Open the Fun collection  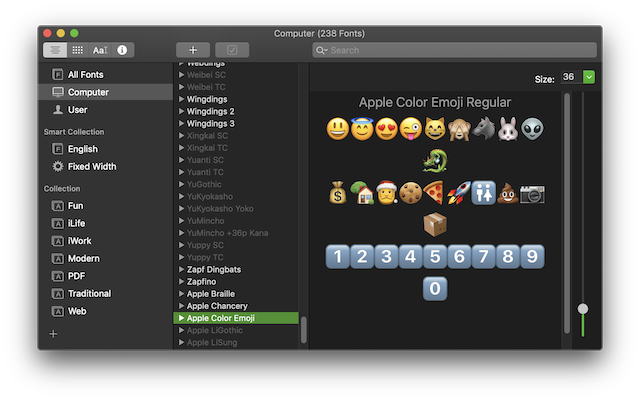click(106, 206)
